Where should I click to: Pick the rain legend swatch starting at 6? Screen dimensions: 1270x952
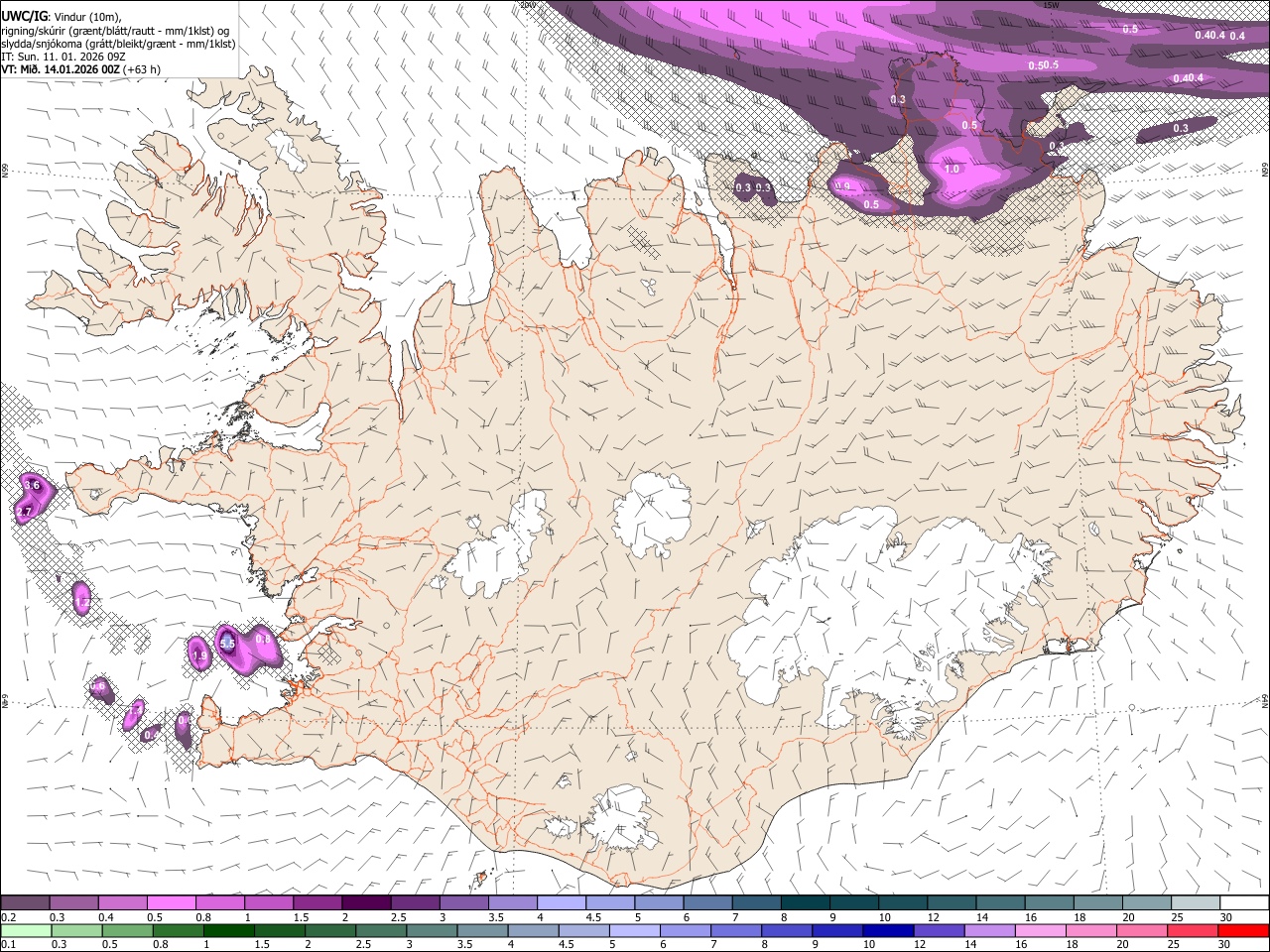[x=686, y=930]
